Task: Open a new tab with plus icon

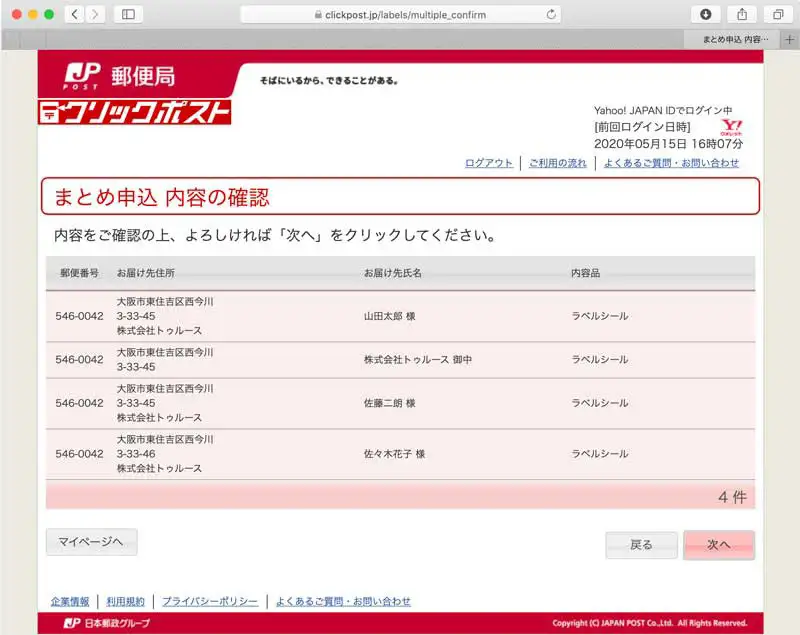Action: 790,39
